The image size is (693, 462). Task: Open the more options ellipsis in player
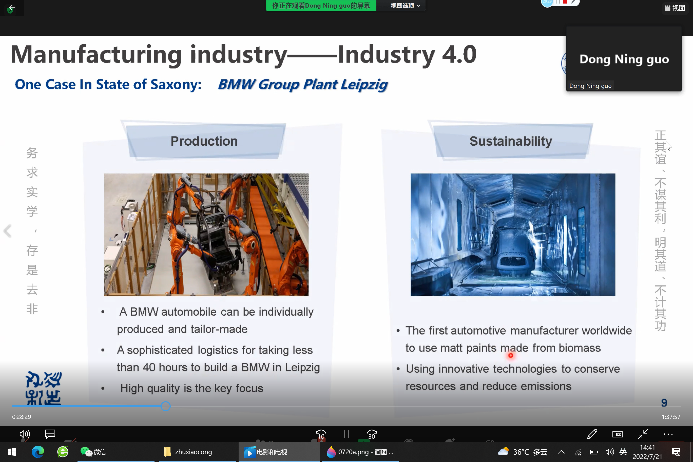click(667, 434)
